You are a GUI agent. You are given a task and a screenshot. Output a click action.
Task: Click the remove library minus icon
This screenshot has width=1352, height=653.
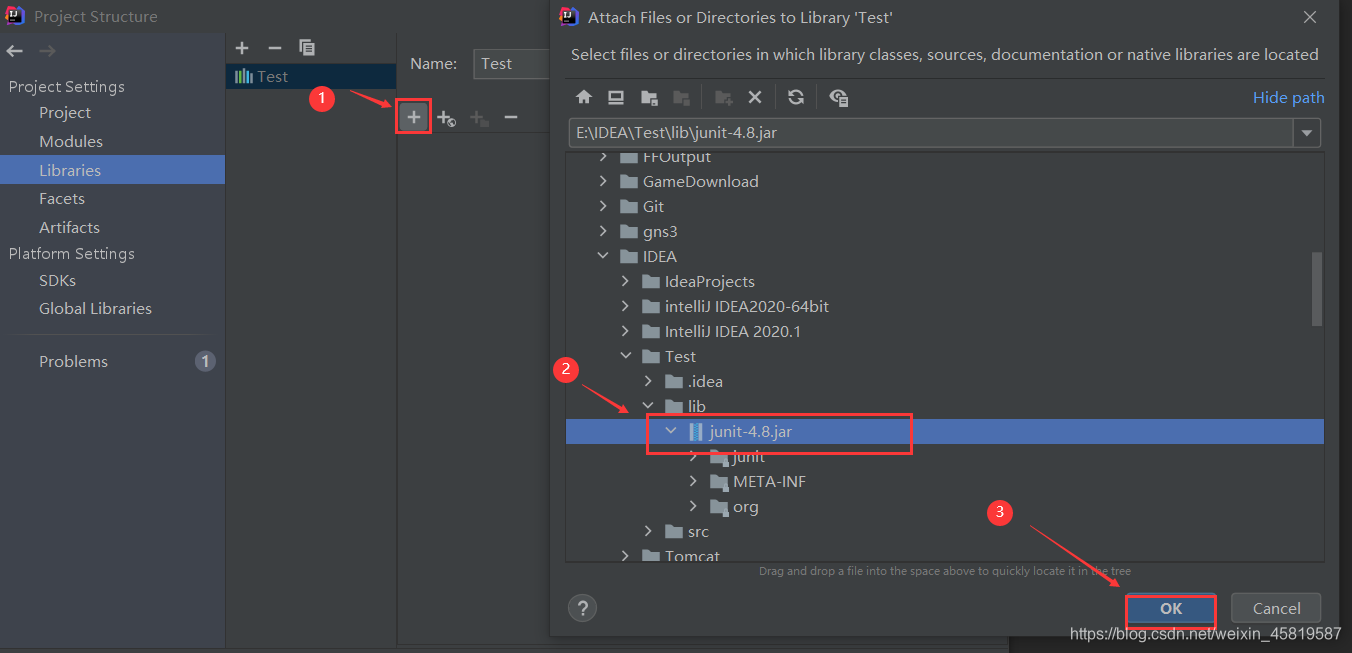275,48
